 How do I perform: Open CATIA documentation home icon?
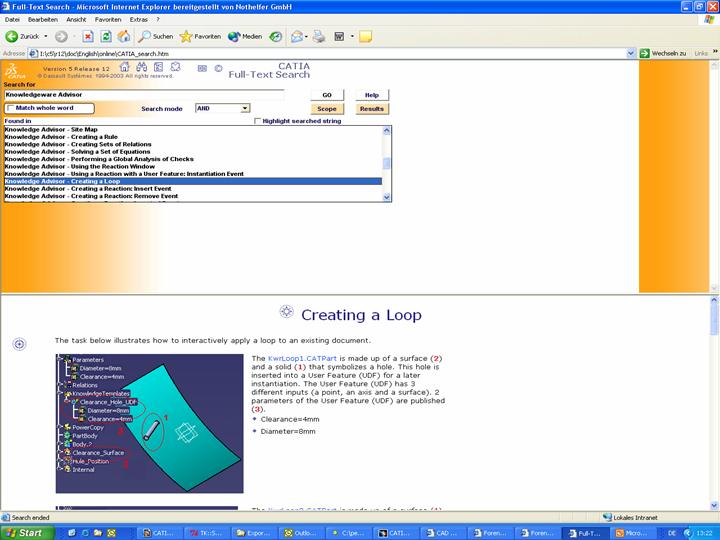pos(124,68)
